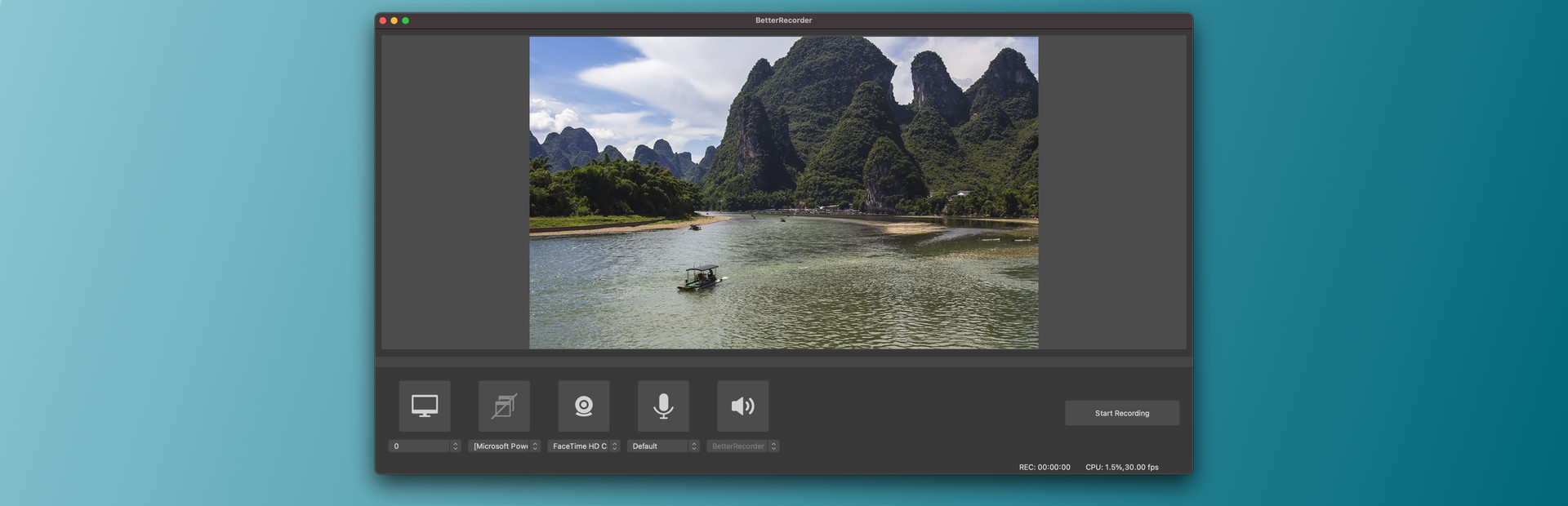This screenshot has width=1568, height=506.
Task: Open the Microsoft PowerPoint window dropdown
Action: [x=504, y=446]
